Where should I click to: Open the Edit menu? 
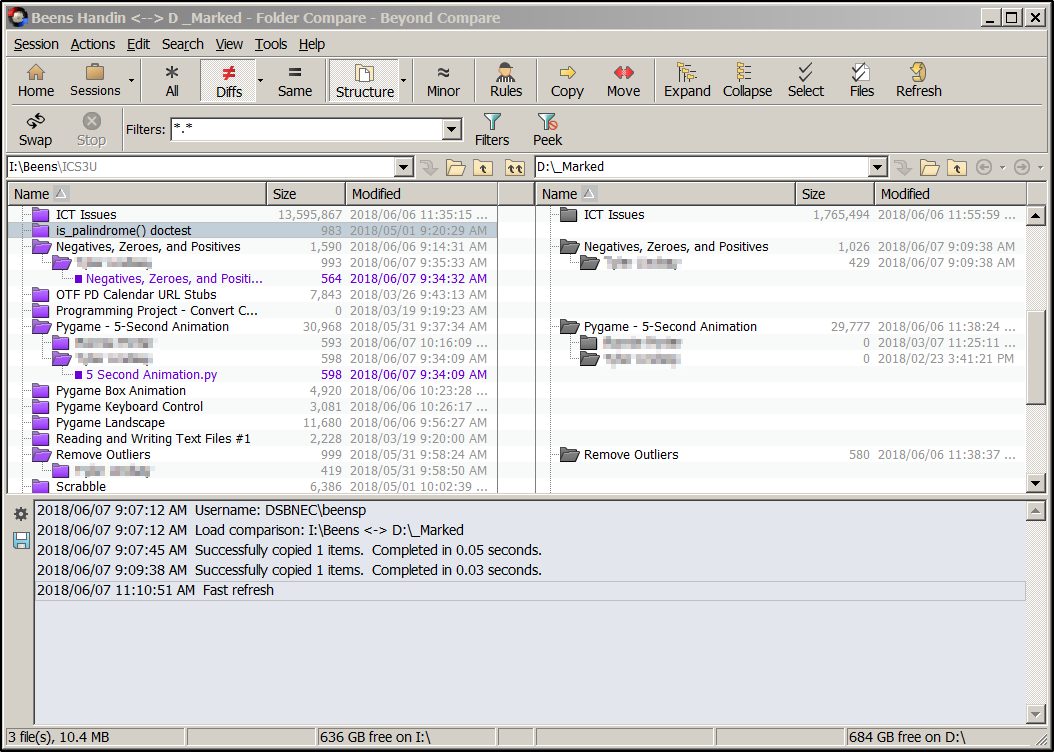[138, 44]
